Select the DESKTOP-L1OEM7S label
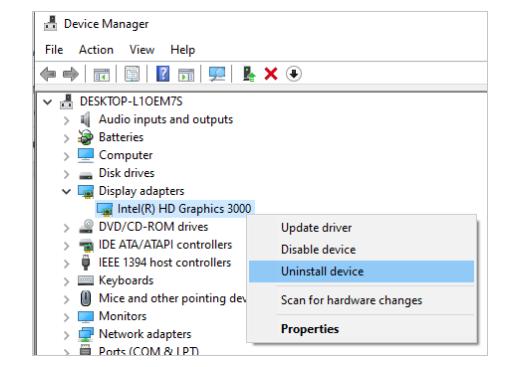Screen dimensions: 515x367 [x=131, y=101]
